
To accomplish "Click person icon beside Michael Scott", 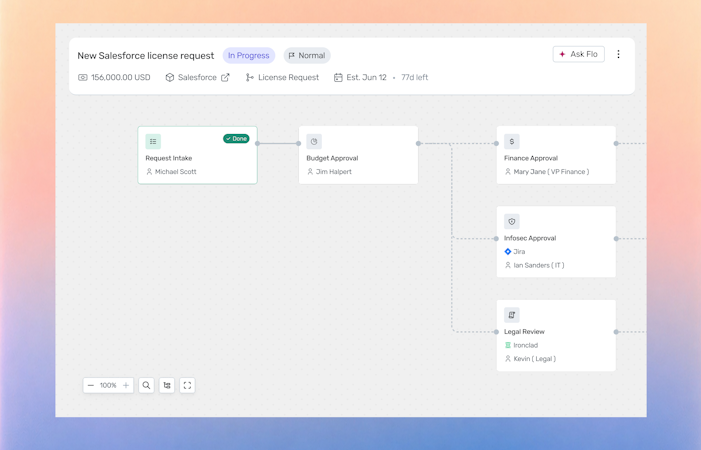I will click(149, 172).
